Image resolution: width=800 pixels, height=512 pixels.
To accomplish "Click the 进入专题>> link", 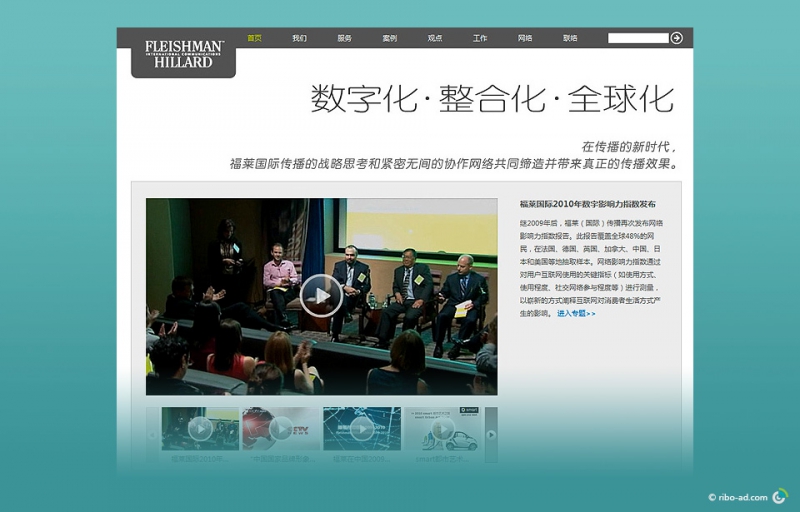I will (576, 313).
